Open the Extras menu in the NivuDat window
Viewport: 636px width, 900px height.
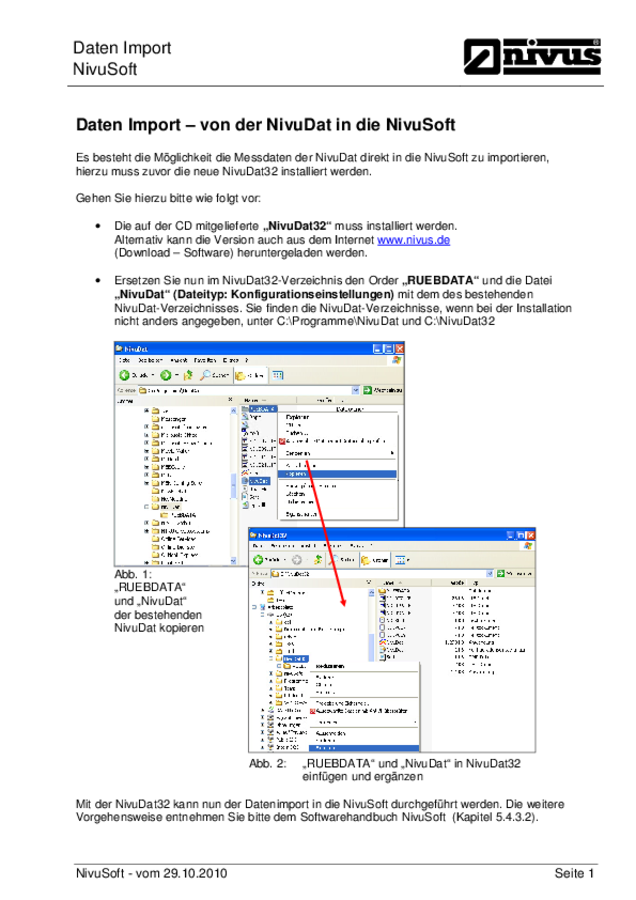[x=231, y=360]
